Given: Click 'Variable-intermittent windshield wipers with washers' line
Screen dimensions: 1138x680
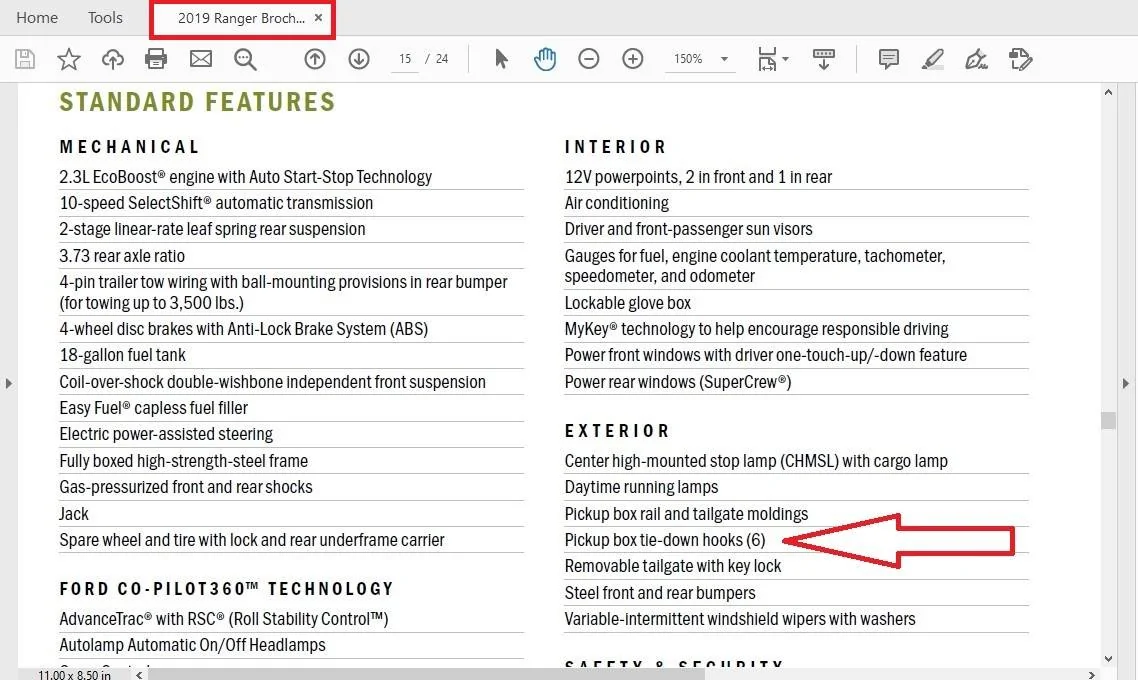Looking at the screenshot, I should [x=740, y=619].
